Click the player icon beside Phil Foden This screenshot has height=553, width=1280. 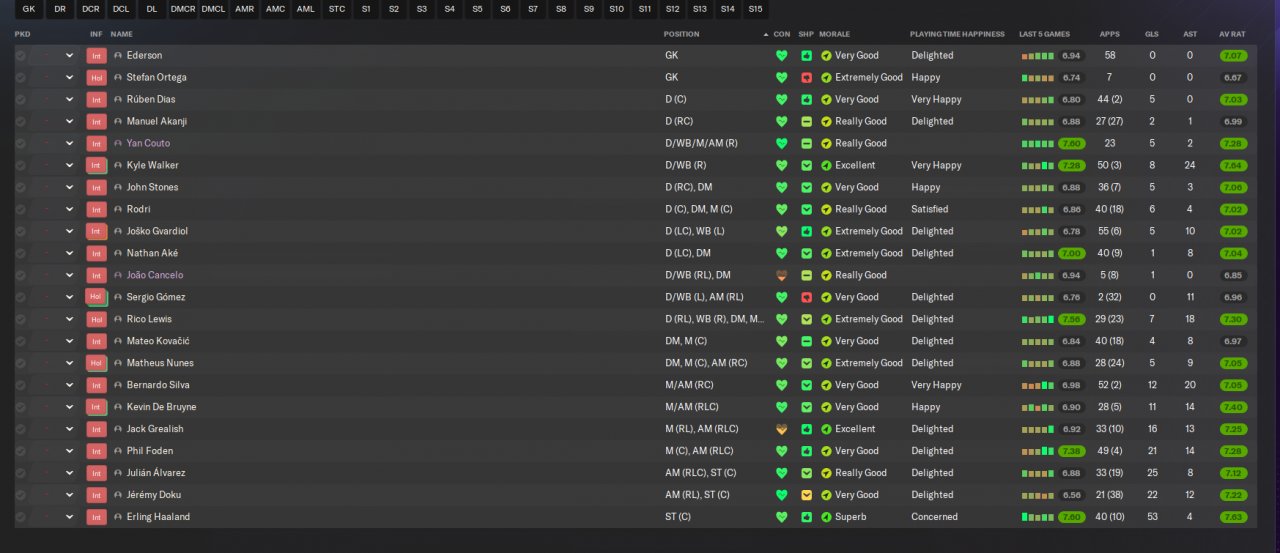(118, 452)
